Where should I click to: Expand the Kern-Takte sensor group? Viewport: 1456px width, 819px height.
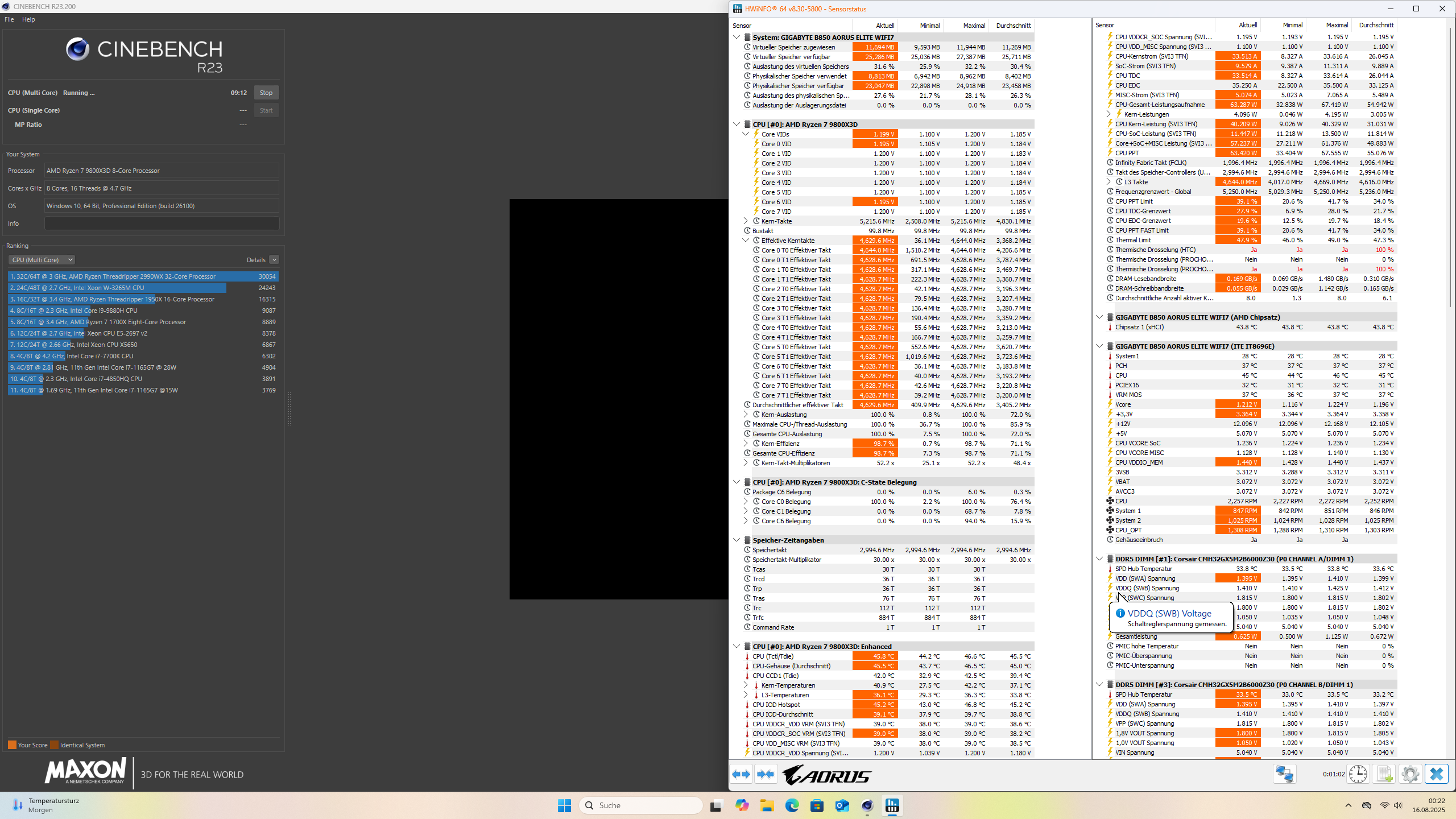click(746, 221)
